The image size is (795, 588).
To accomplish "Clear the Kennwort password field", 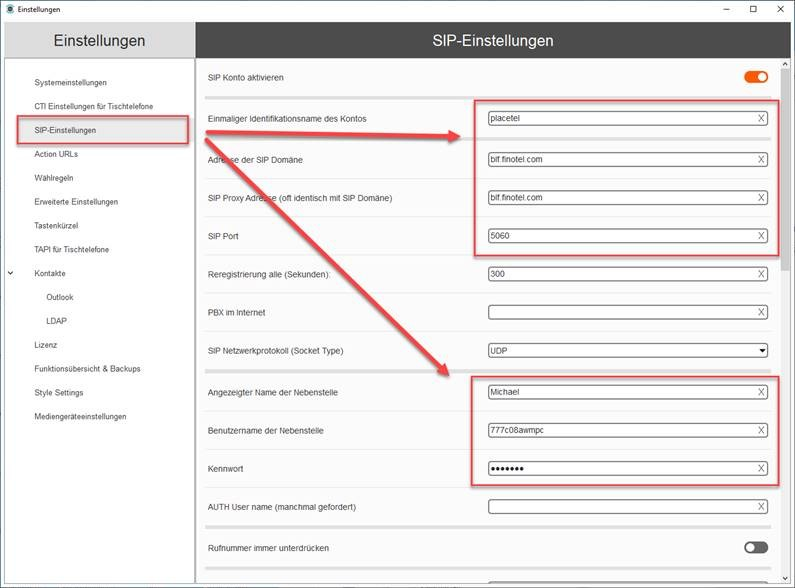I will 761,468.
